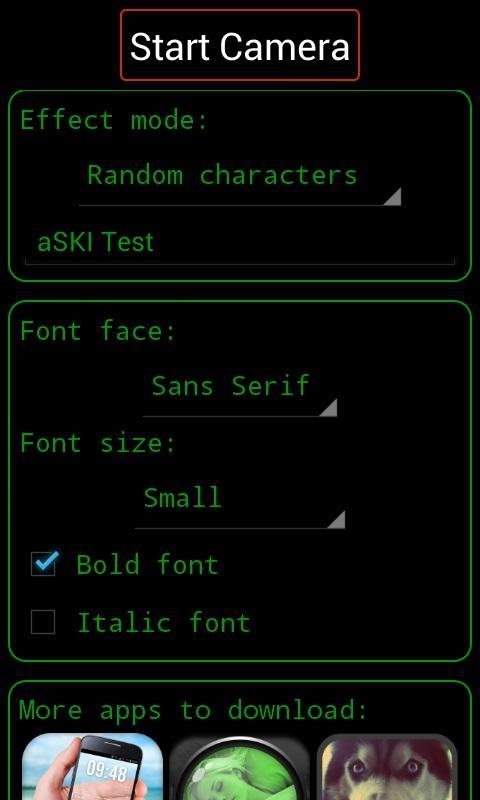Open the husky dog app icon
This screenshot has width=480, height=800.
[387, 767]
